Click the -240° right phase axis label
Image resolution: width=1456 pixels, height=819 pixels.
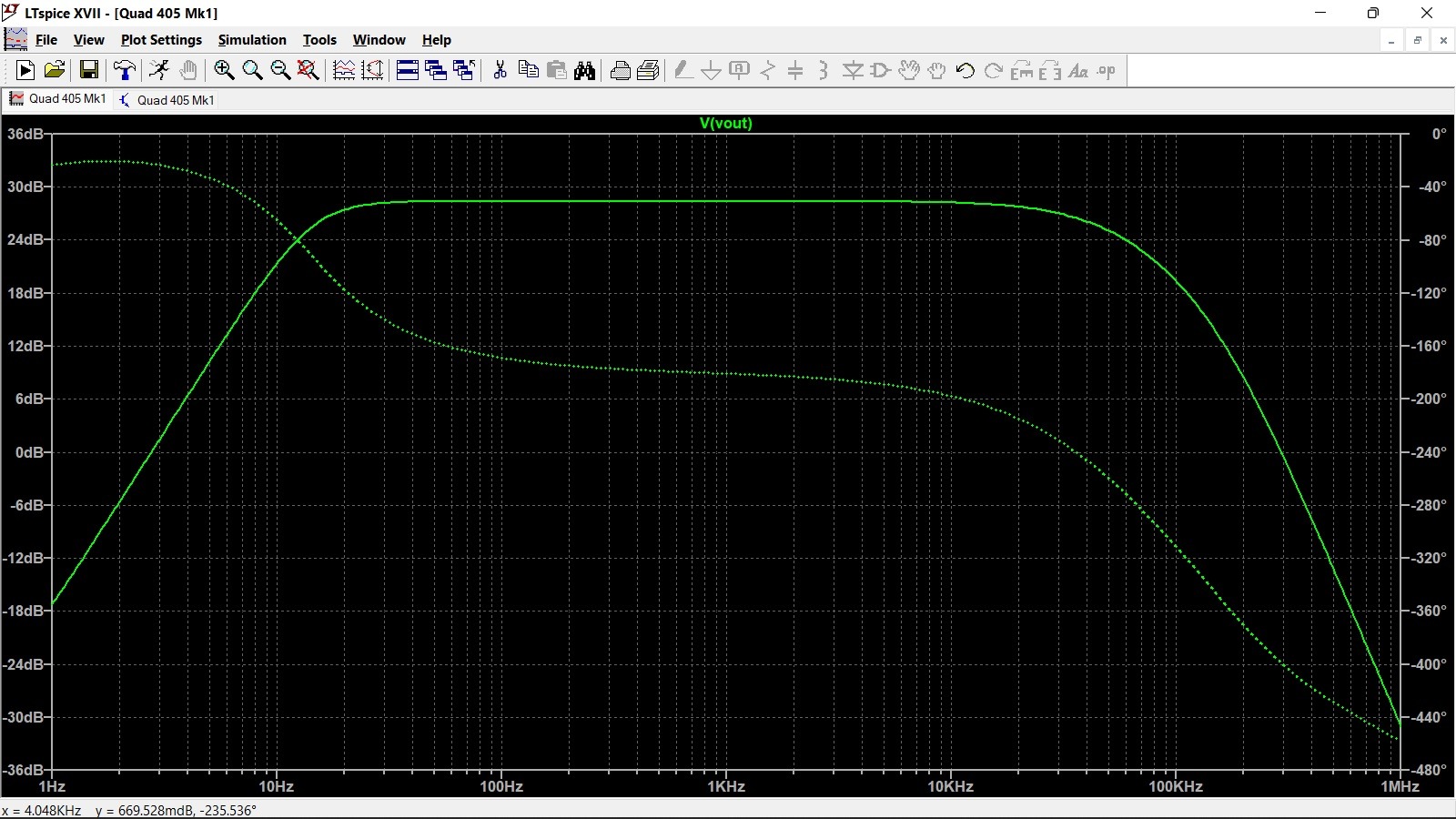click(1428, 452)
